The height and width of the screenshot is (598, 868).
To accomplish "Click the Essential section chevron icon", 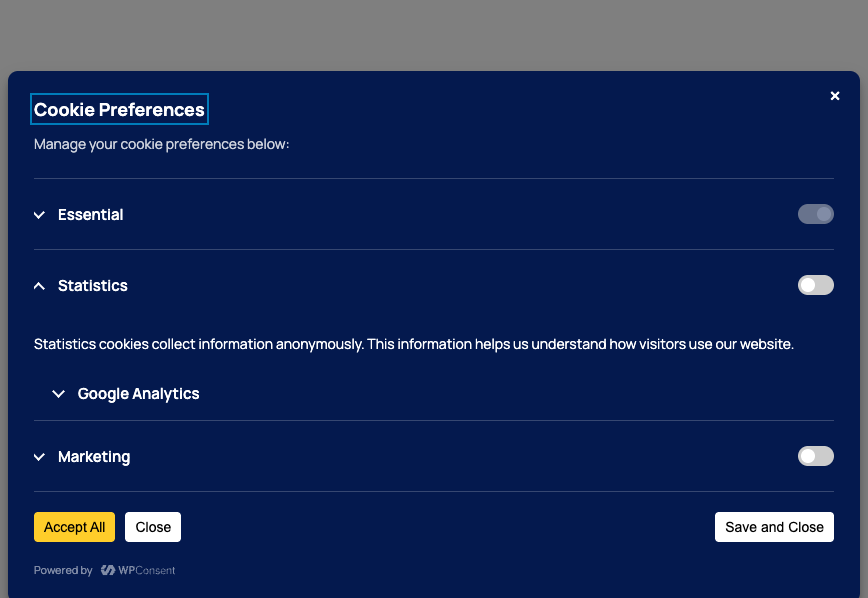I will click(38, 214).
